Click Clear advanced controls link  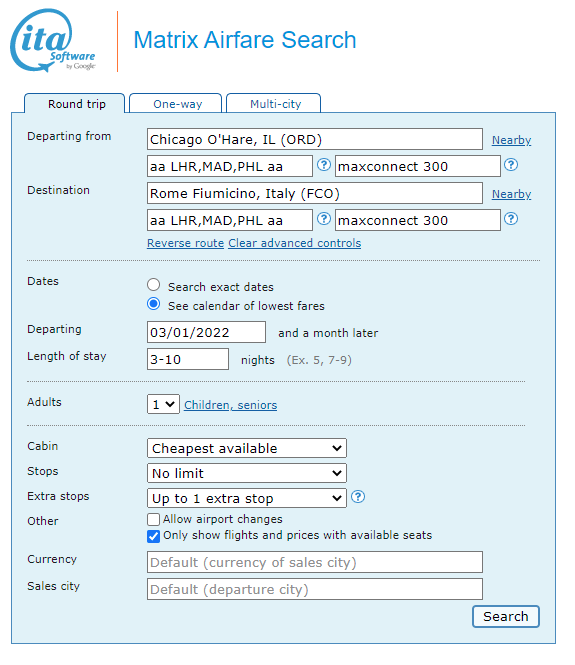295,243
